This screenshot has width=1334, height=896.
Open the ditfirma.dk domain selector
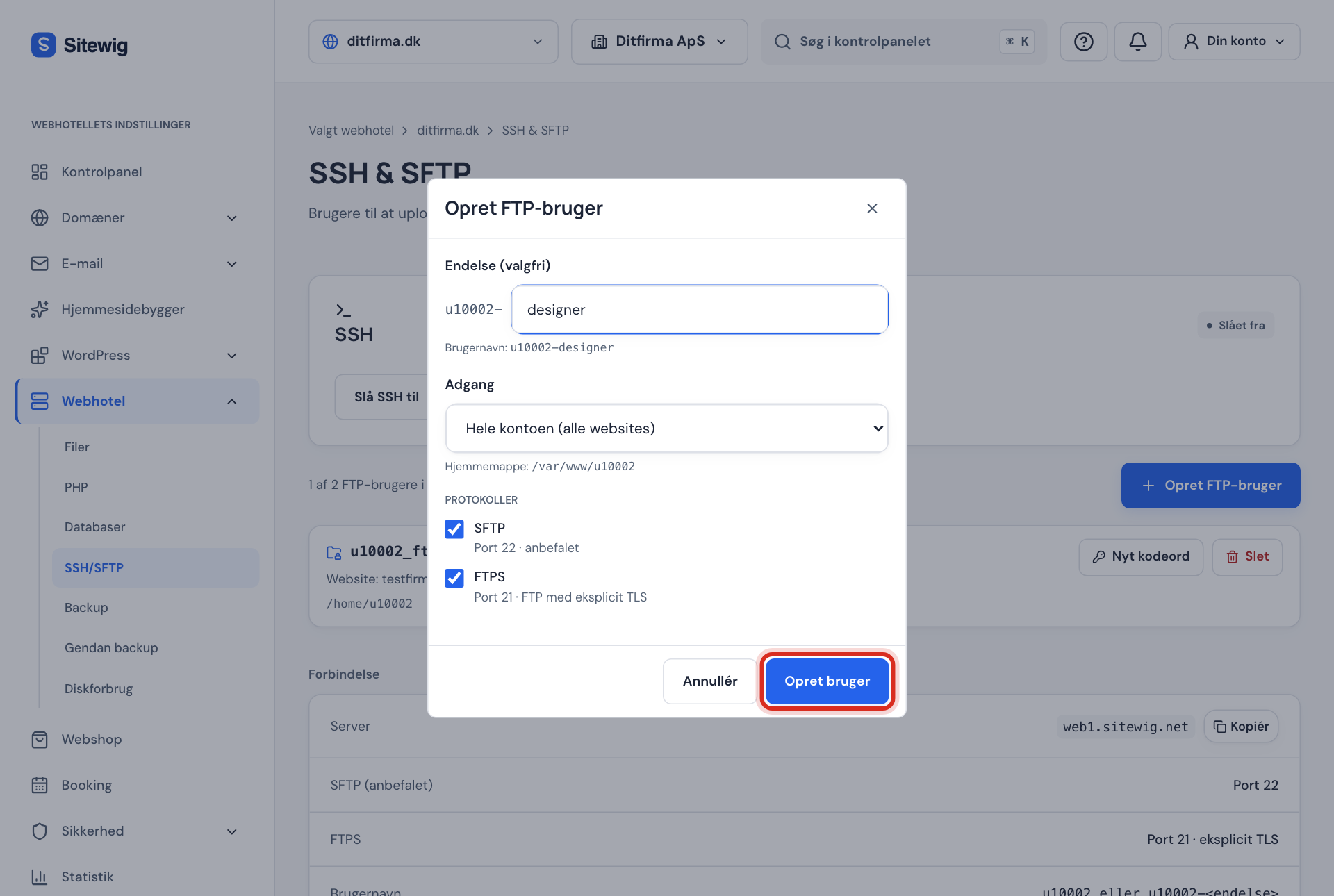pos(433,42)
